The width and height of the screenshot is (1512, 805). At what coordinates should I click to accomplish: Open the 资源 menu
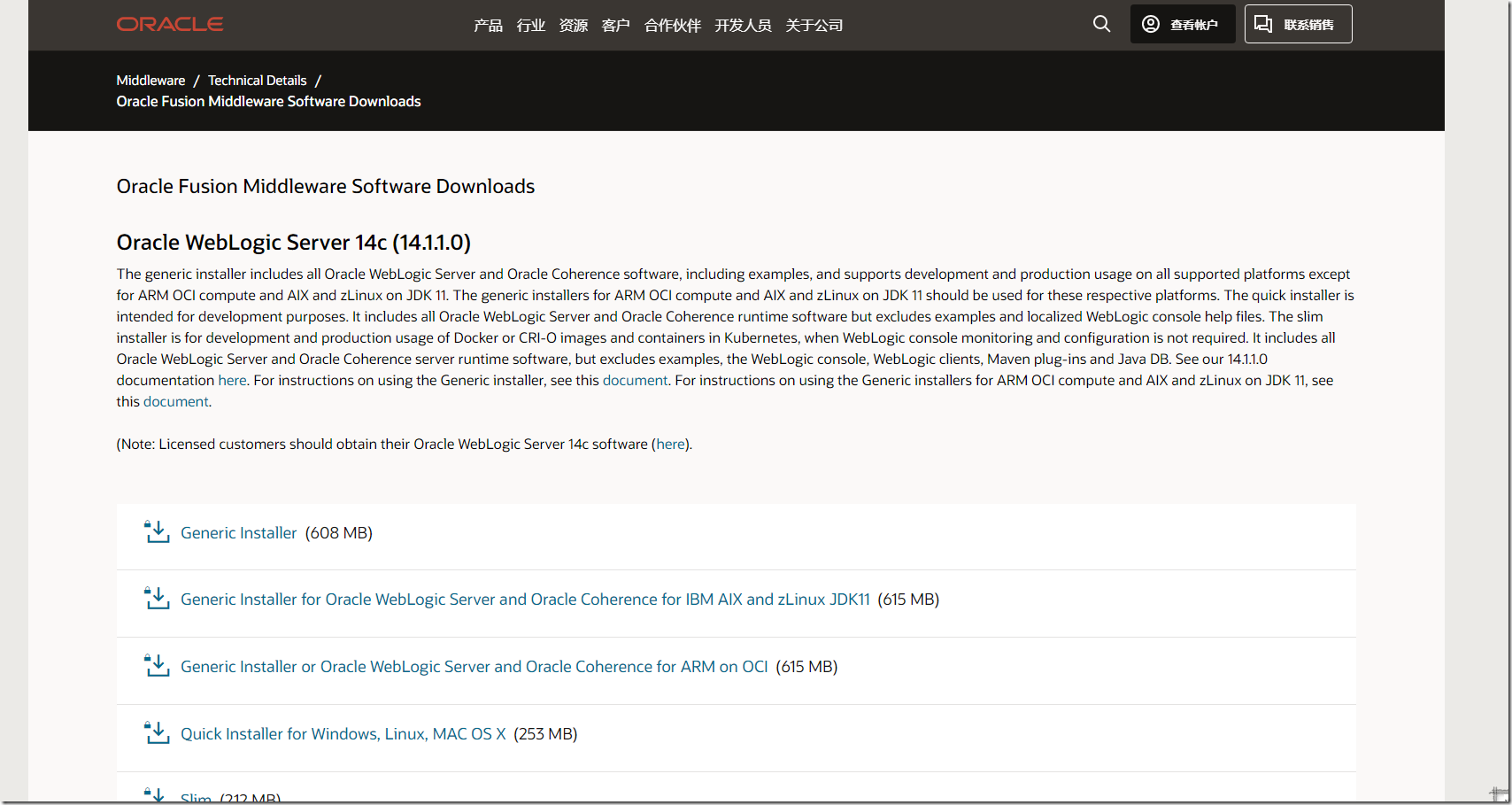pyautogui.click(x=573, y=26)
